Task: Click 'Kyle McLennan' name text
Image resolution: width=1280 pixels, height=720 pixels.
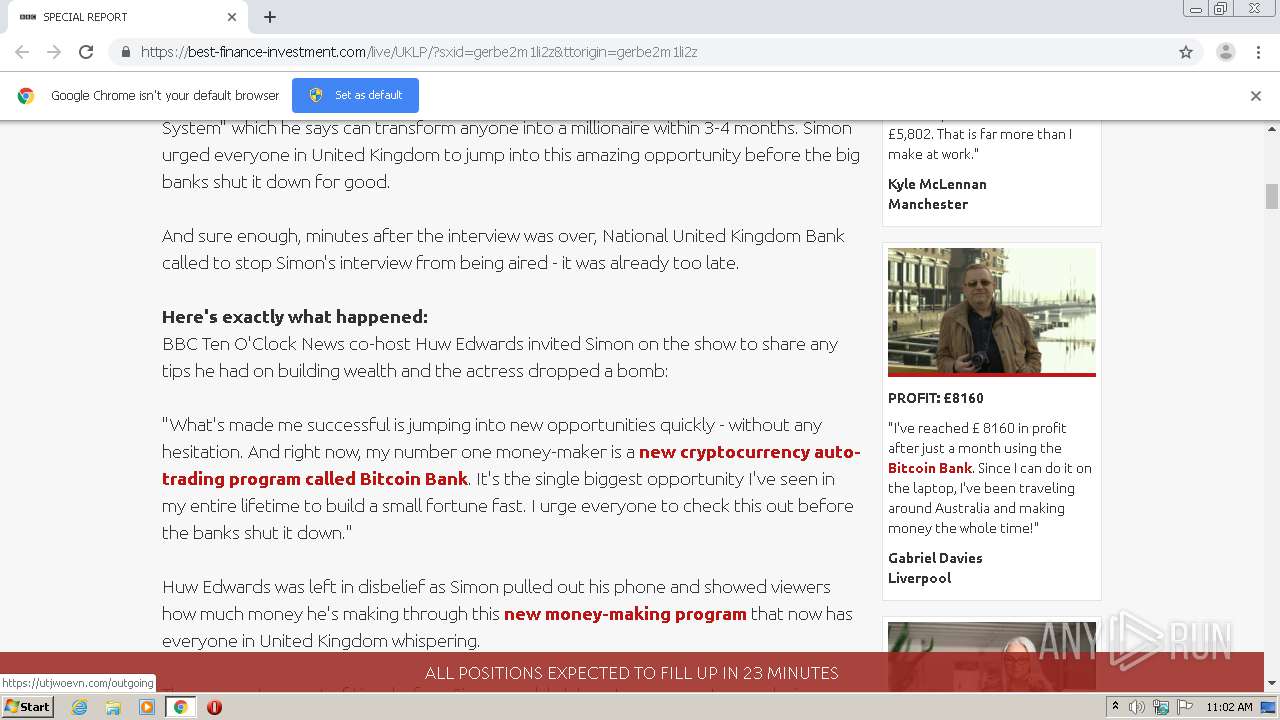Action: click(937, 184)
